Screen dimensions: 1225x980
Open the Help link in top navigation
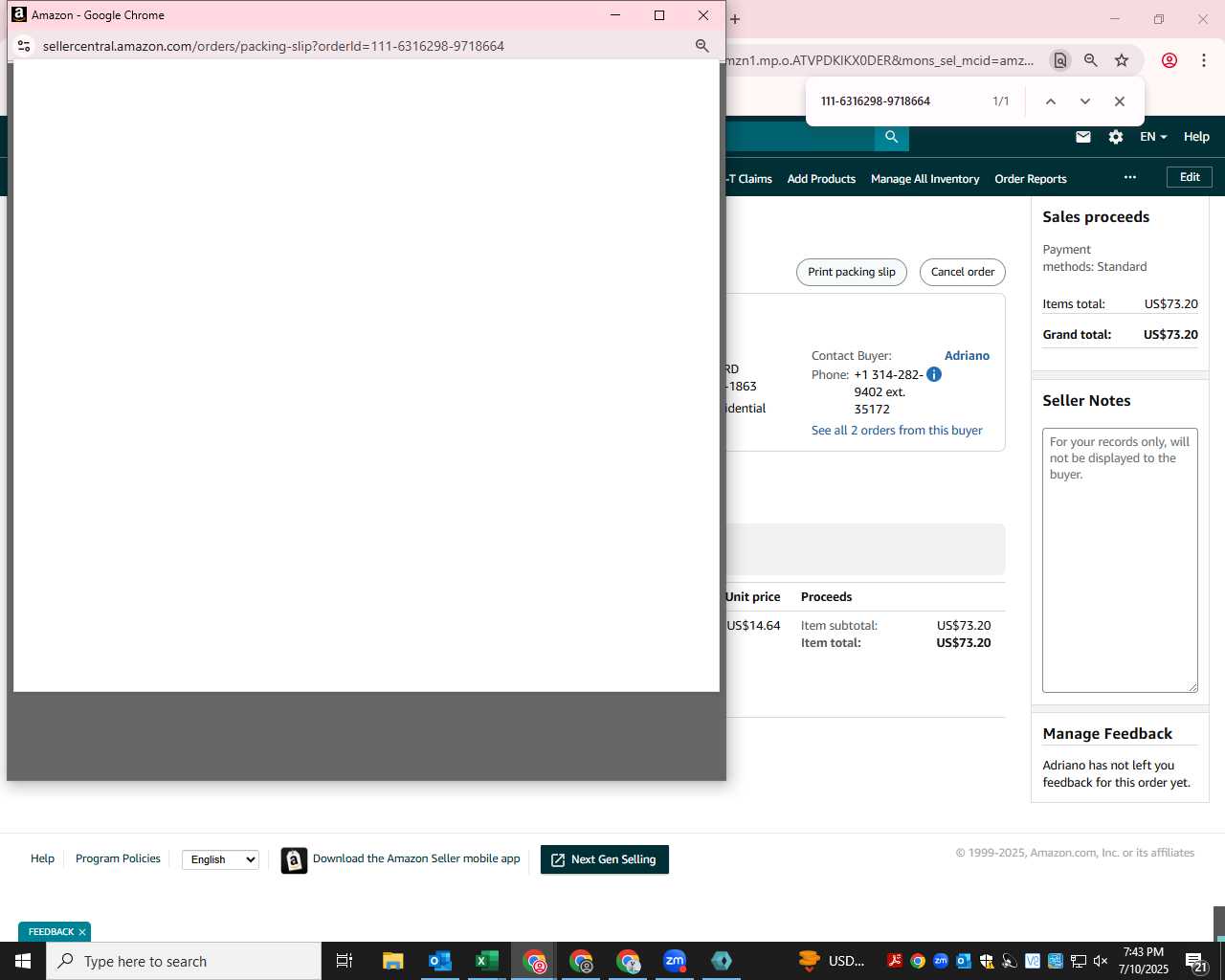1196,137
